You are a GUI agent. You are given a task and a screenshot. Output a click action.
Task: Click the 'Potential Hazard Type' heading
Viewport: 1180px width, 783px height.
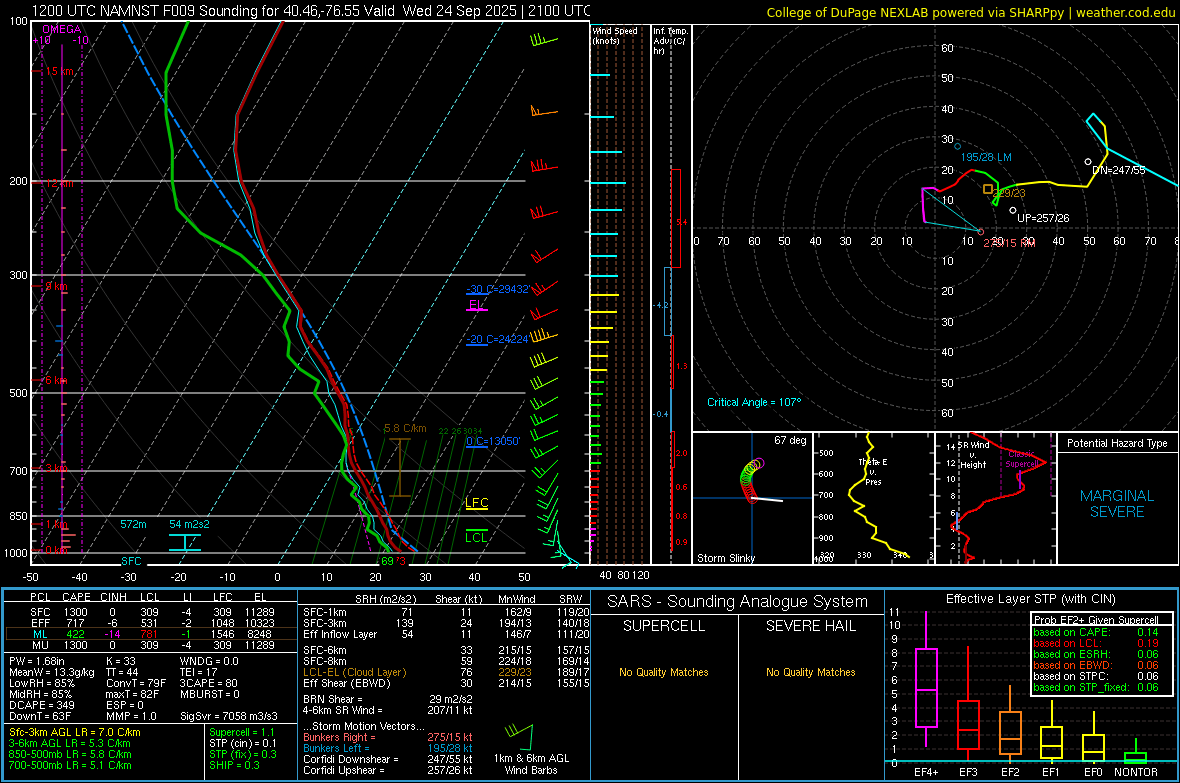[x=1117, y=443]
